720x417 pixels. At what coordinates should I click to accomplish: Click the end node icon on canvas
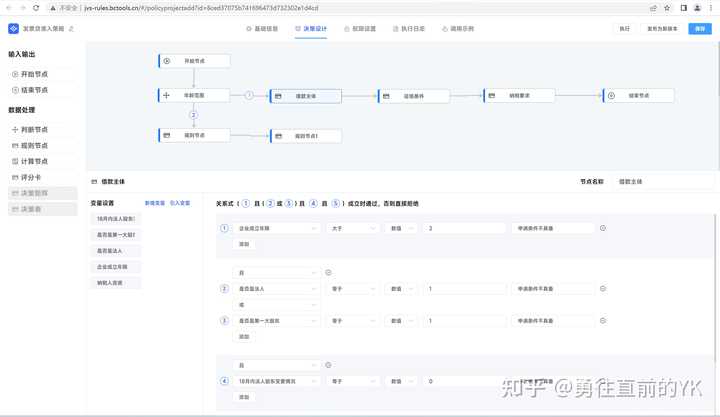coord(611,96)
